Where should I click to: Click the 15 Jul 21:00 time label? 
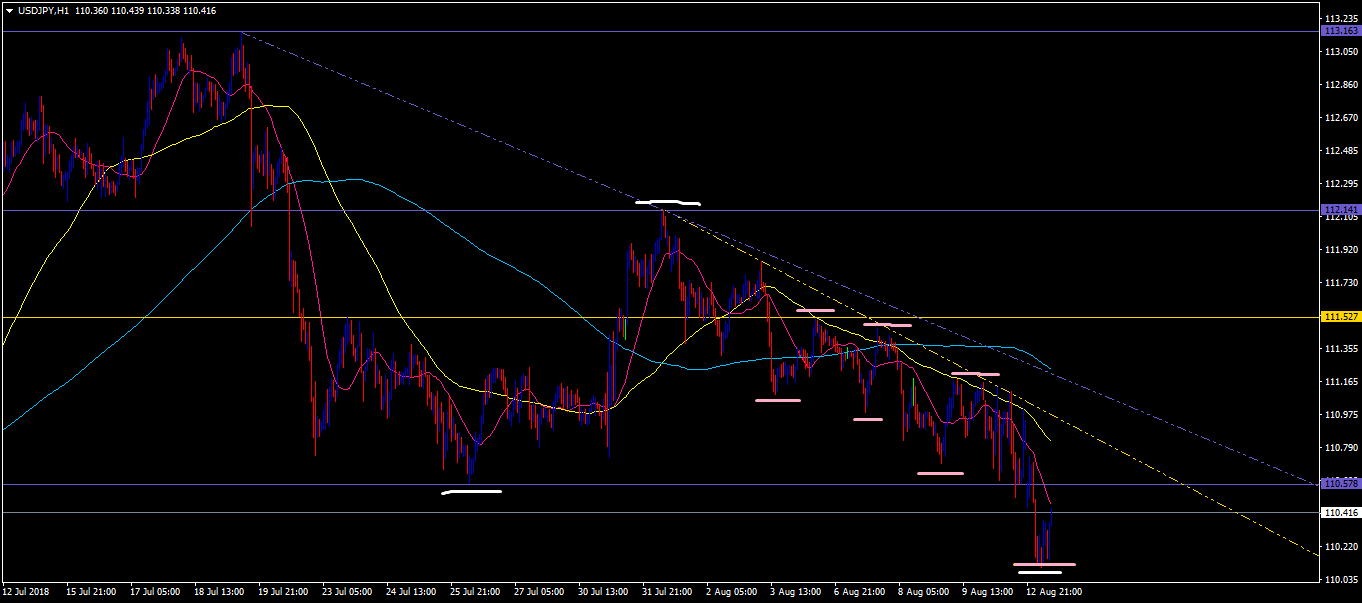coord(90,592)
